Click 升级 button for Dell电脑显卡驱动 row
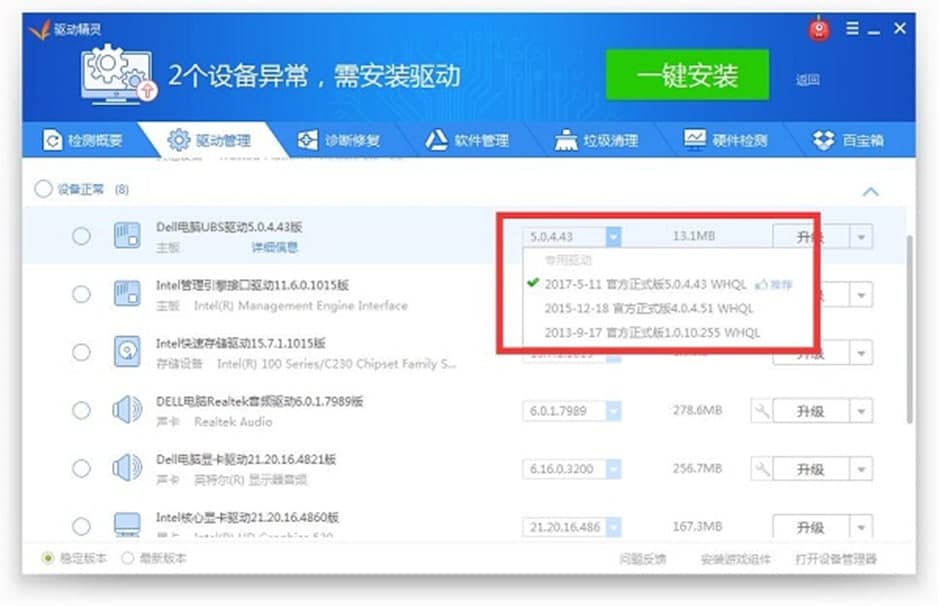Viewport: 938px width, 606px height. tap(811, 469)
